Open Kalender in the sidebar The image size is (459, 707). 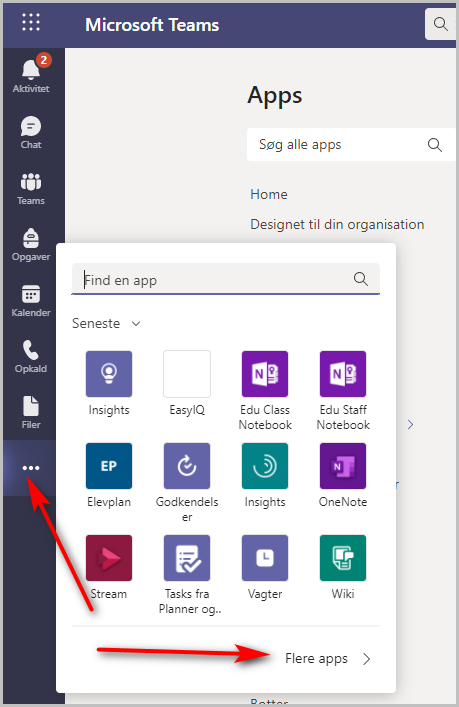point(31,300)
